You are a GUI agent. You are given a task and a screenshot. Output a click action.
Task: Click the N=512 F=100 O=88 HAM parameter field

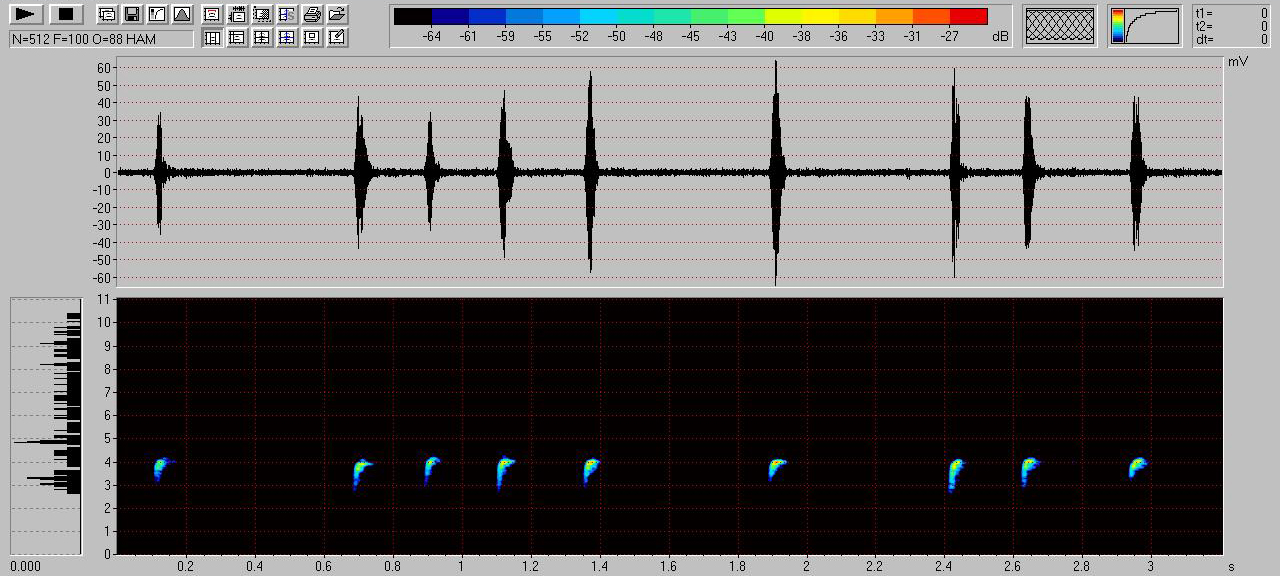coord(101,39)
